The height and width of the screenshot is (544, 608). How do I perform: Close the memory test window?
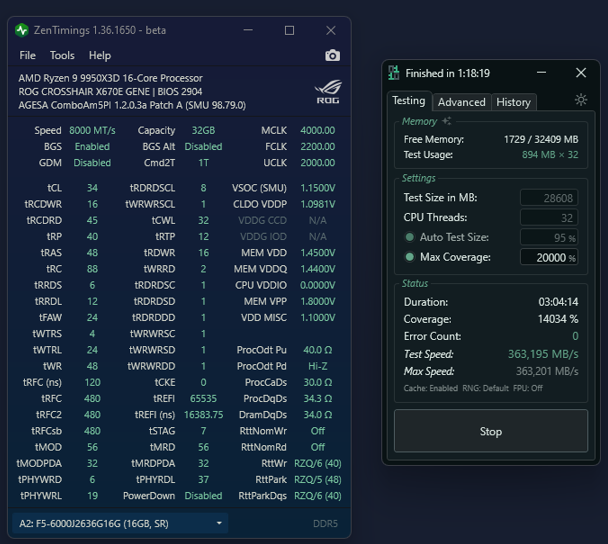pos(580,73)
